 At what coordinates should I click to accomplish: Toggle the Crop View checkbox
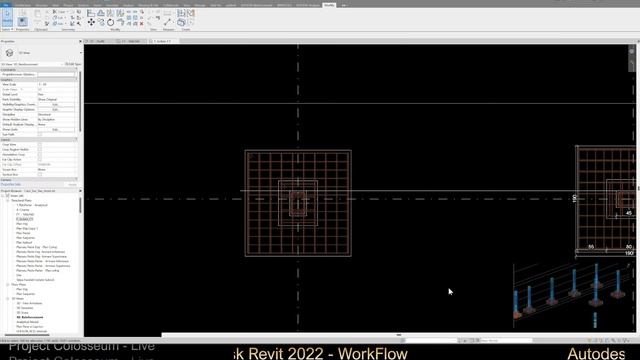pos(40,144)
